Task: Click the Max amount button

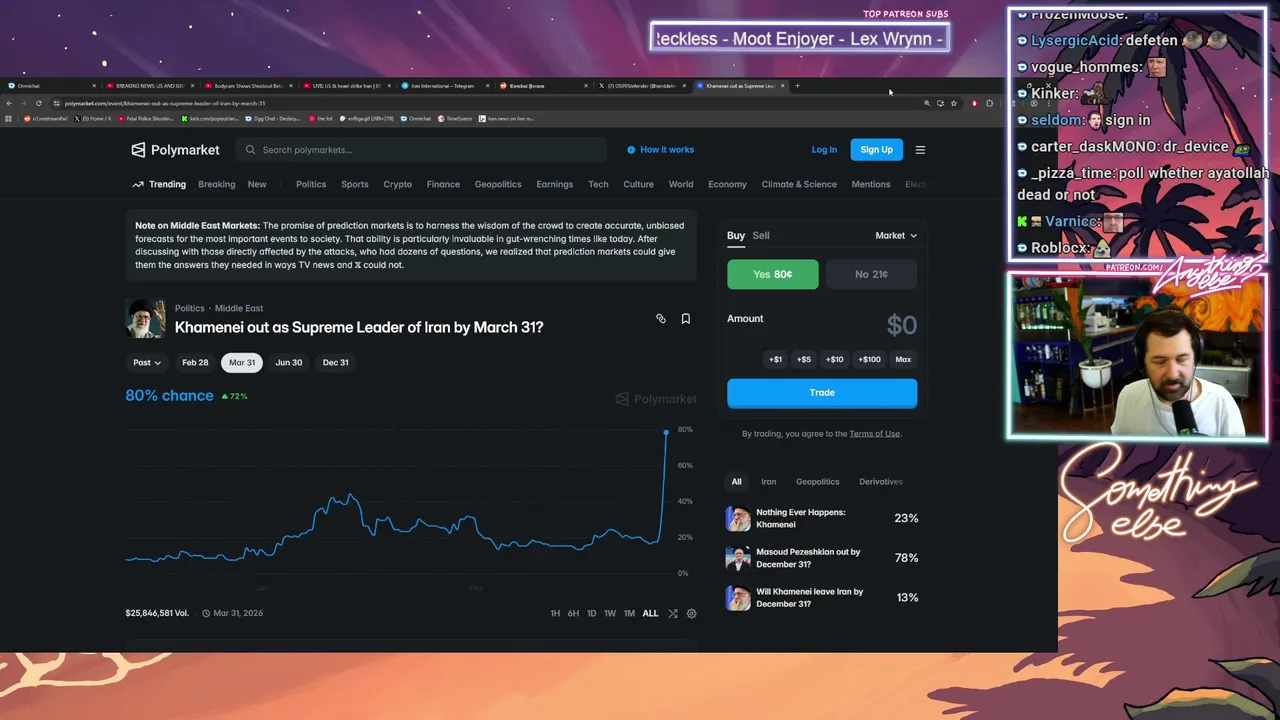Action: pyautogui.click(x=903, y=359)
